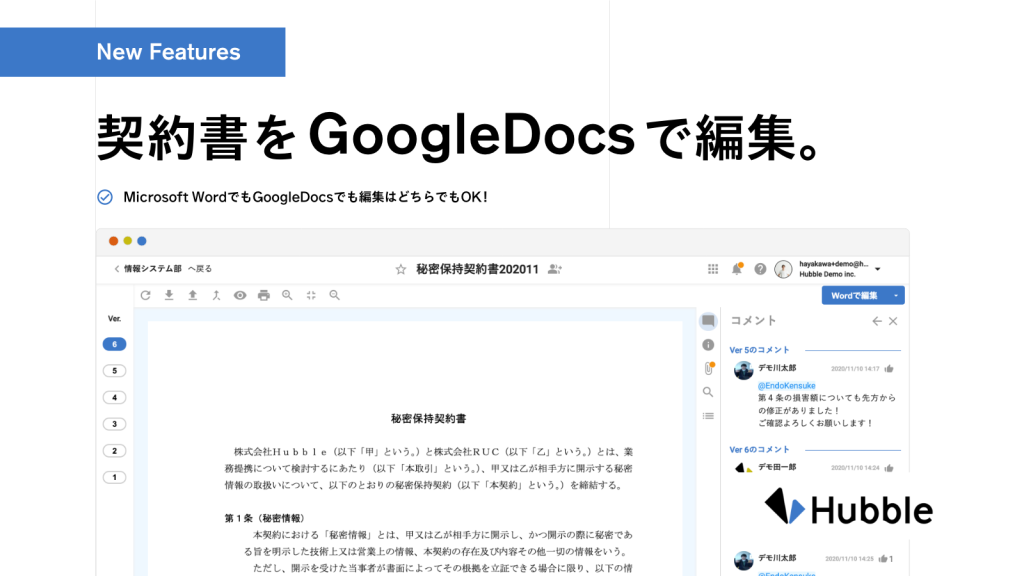The height and width of the screenshot is (576, 1024).
Task: Like デモ川太郎's 14:17 comment
Action: click(x=889, y=368)
